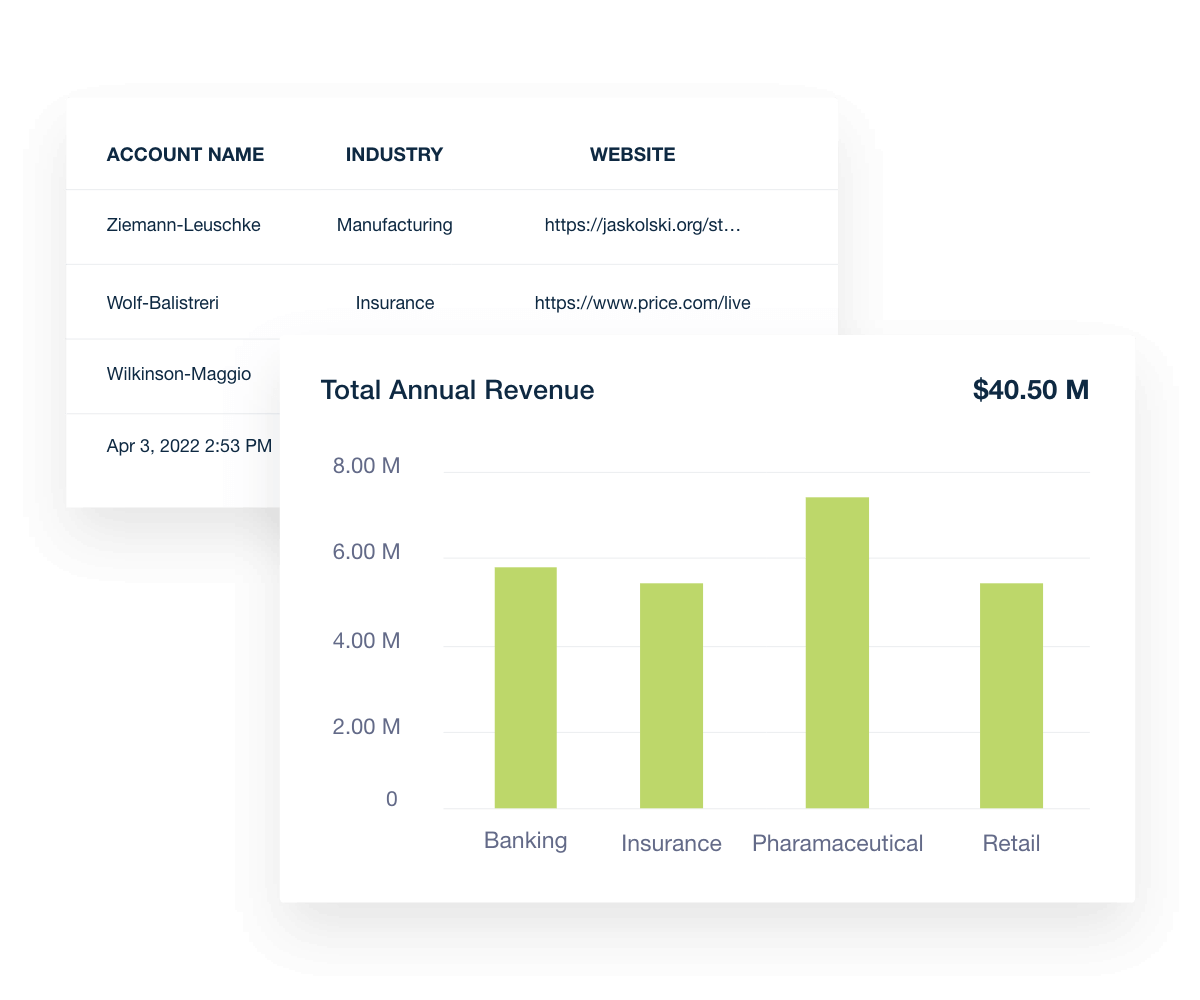
Task: Click the Insurance industry cell
Action: pos(394,302)
